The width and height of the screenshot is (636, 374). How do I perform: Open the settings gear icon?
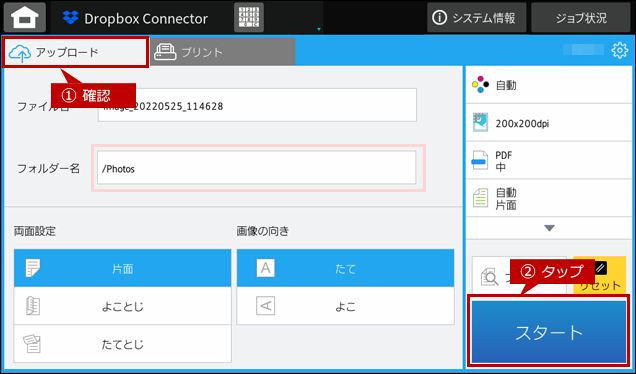click(x=619, y=50)
